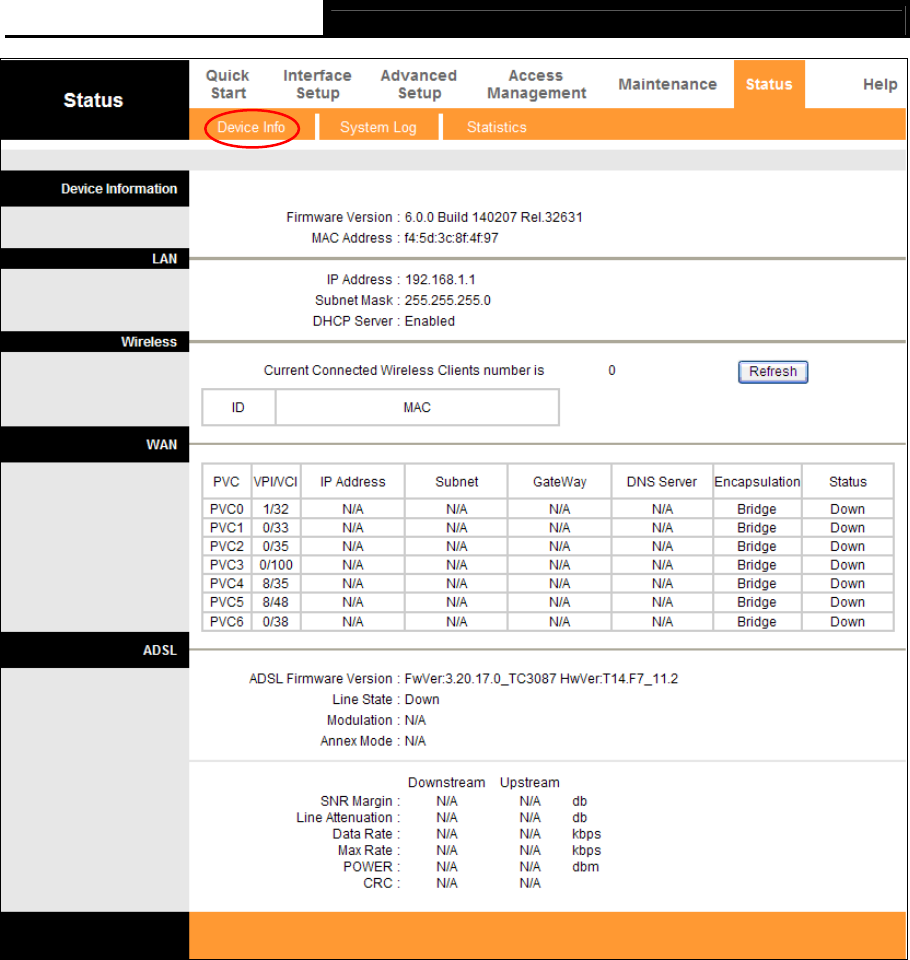This screenshot has width=910, height=960.
Task: Click the DNS Server column header
Action: coord(661,482)
